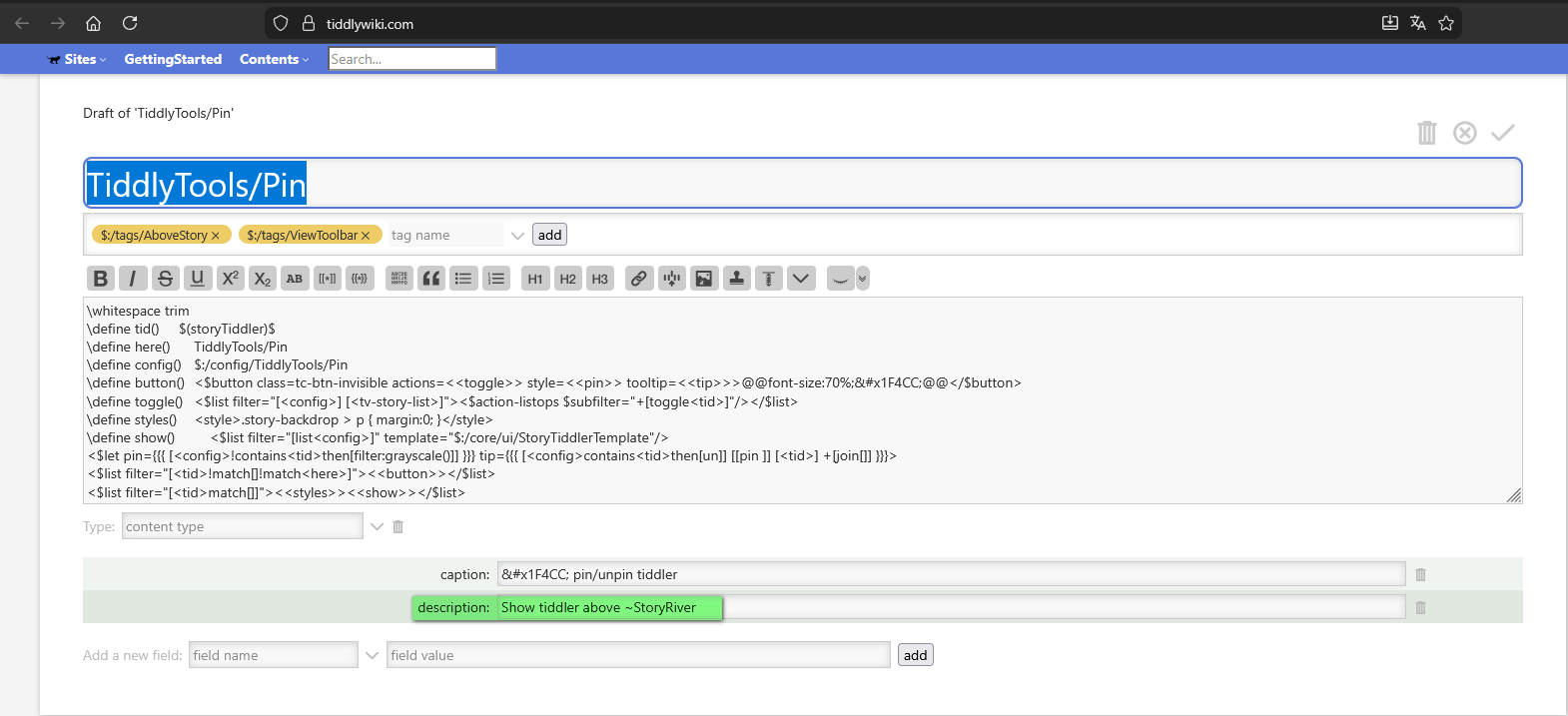Viewport: 1568px width, 716px height.
Task: Apply bold formatting in editor toolbar
Action: click(x=100, y=279)
